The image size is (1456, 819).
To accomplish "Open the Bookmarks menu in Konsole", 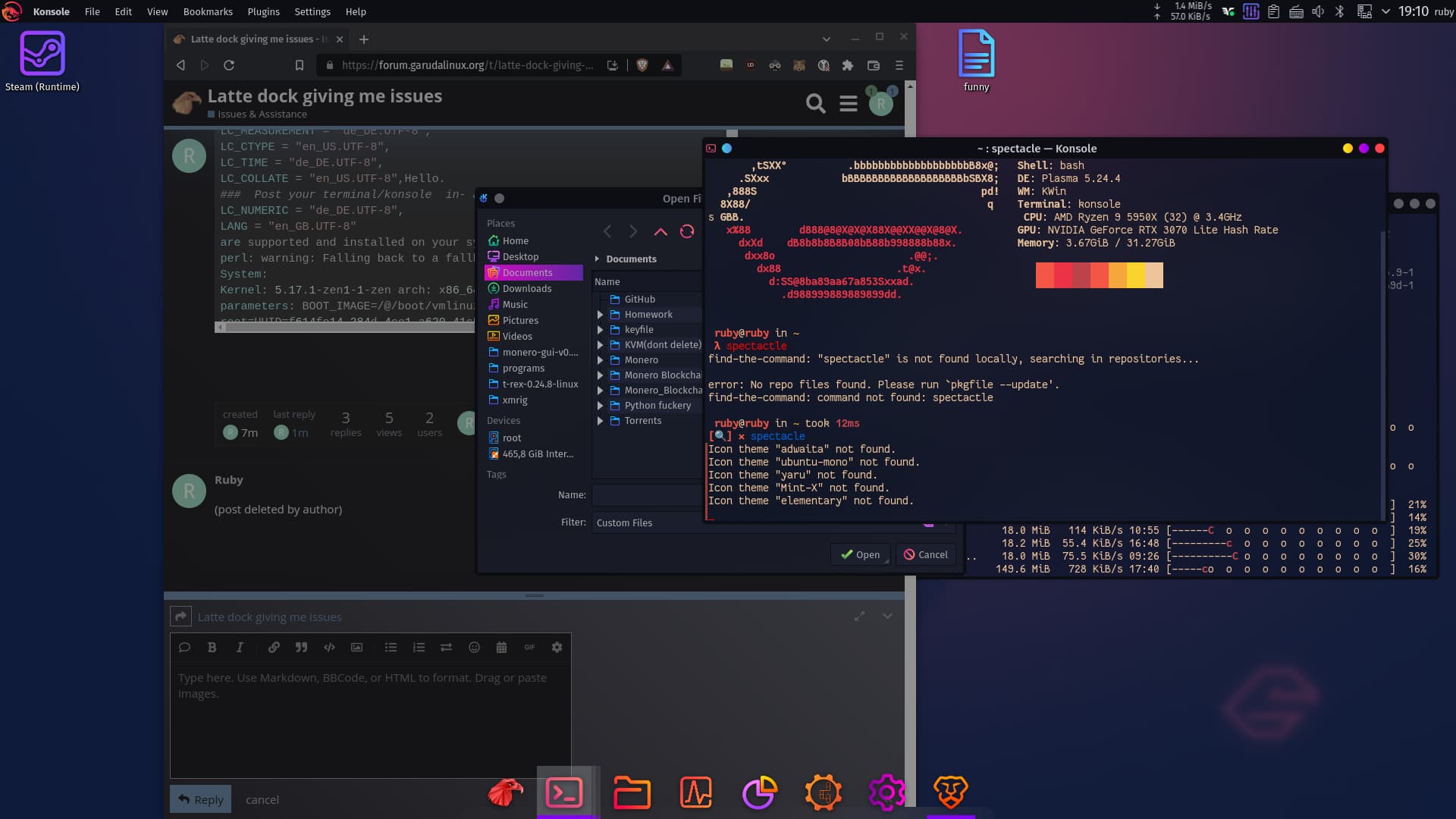I will coord(207,11).
